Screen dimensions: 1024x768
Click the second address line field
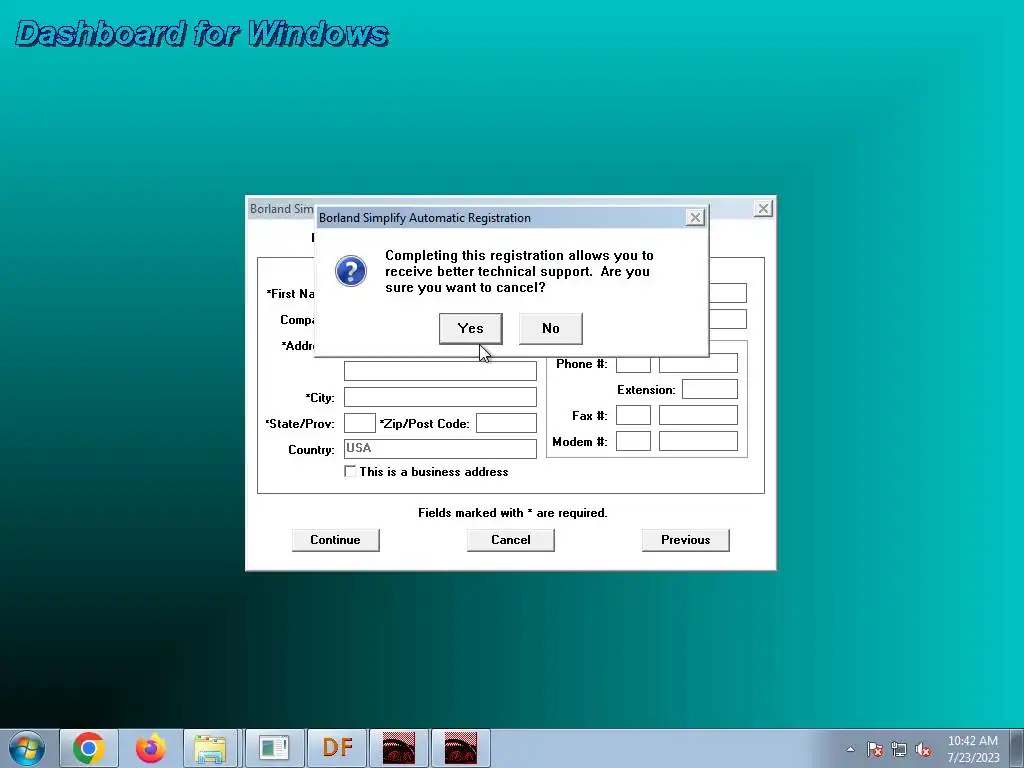click(440, 371)
